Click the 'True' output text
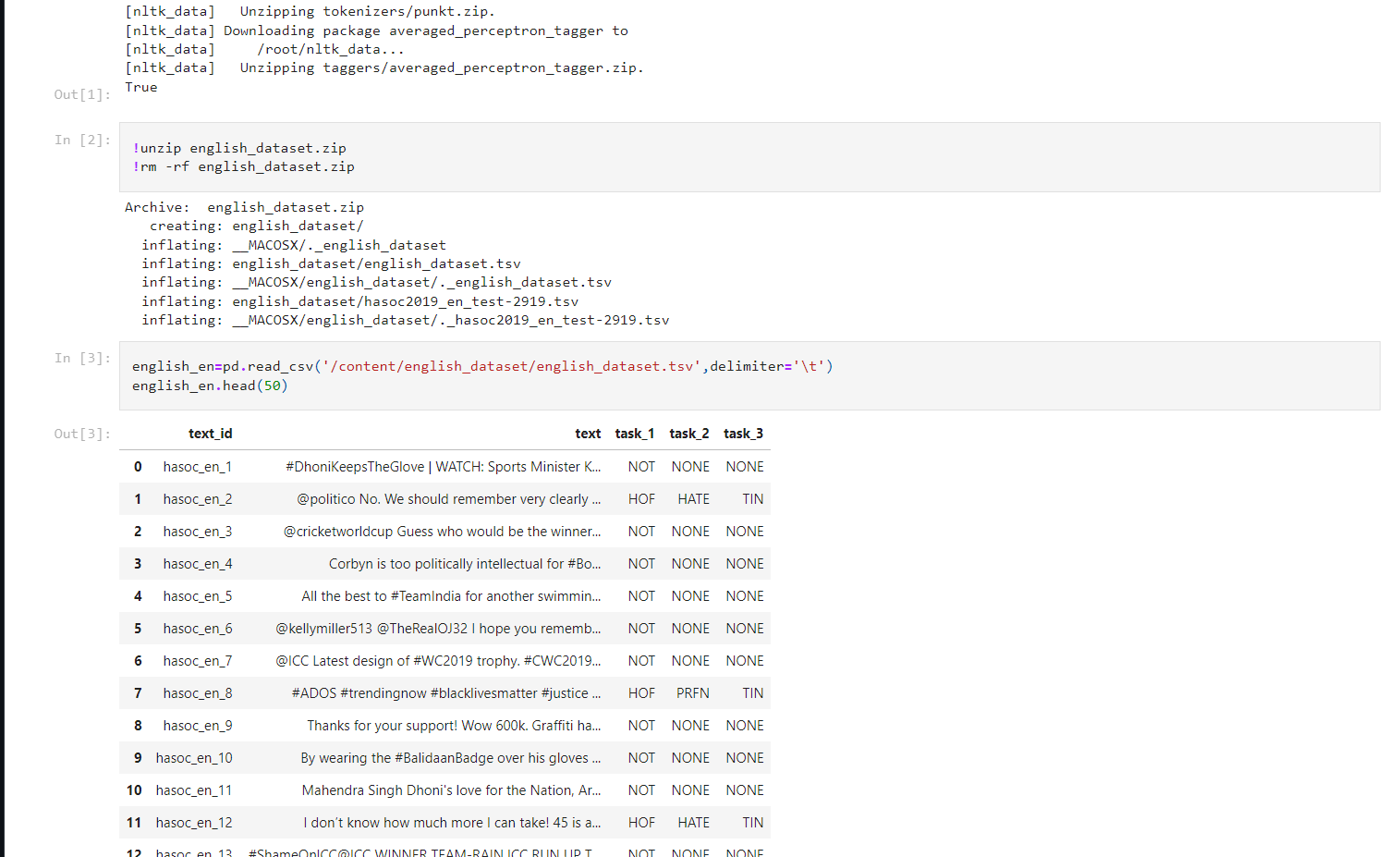Viewport: 1400px width, 857px height. coord(141,87)
